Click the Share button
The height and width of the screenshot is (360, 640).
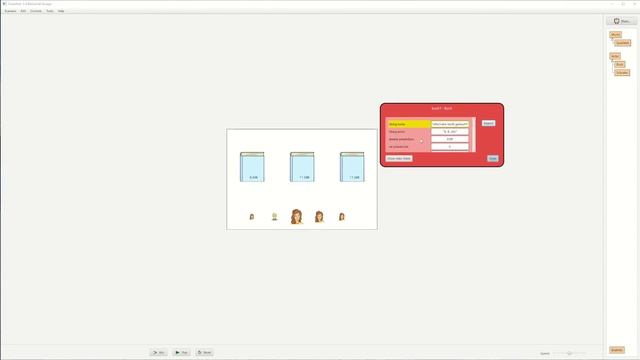pos(622,21)
